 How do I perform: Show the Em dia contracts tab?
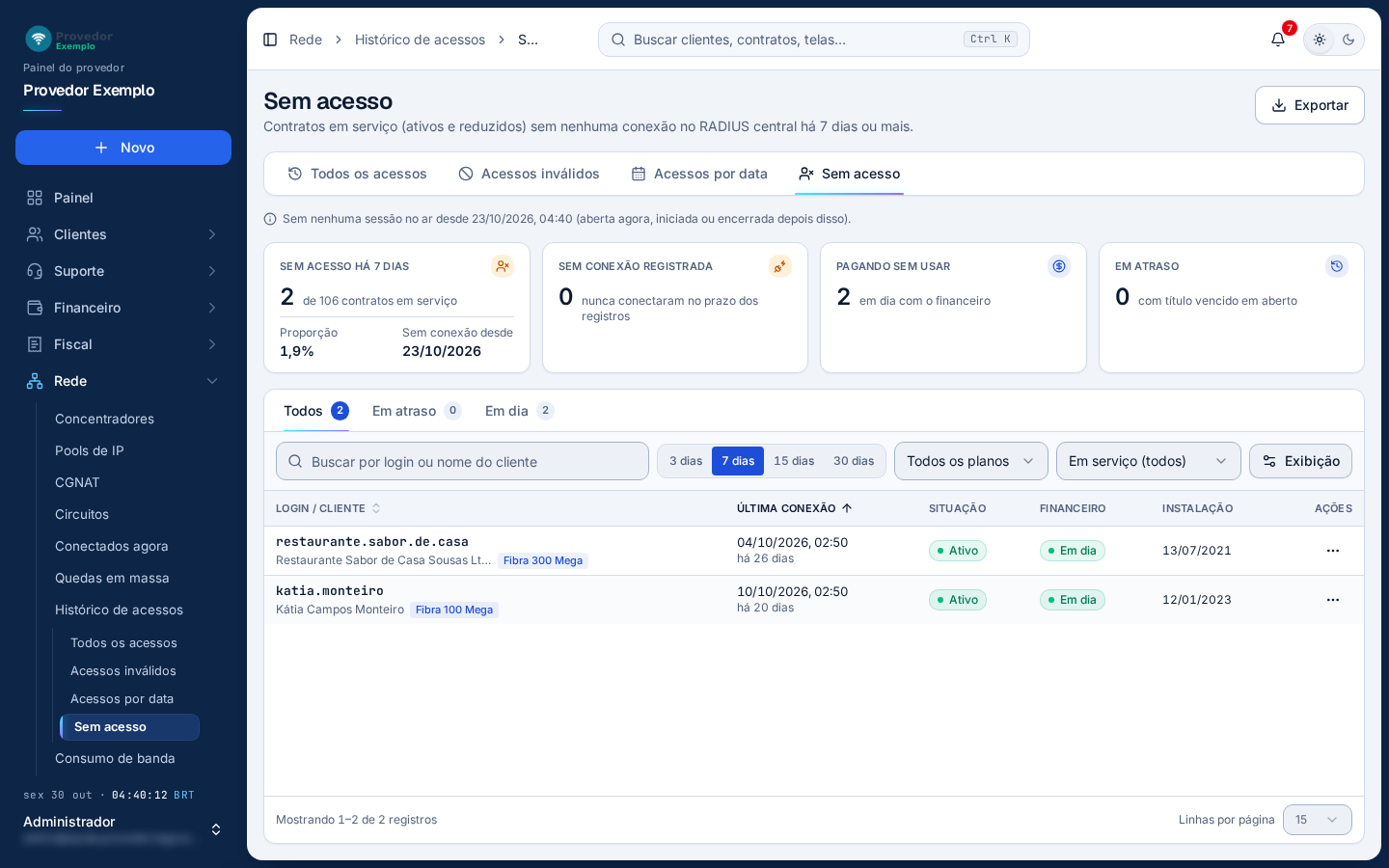(519, 411)
